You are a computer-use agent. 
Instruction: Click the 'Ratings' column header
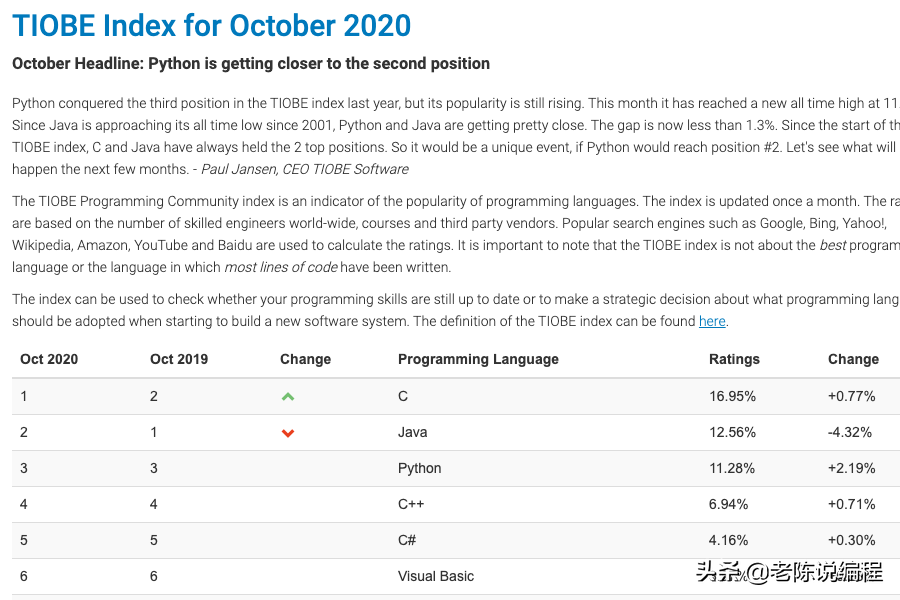(734, 359)
